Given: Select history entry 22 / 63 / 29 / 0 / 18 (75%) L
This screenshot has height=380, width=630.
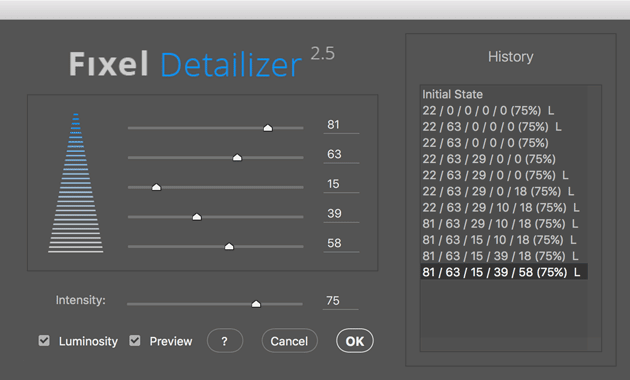Looking at the screenshot, I should (x=504, y=192).
